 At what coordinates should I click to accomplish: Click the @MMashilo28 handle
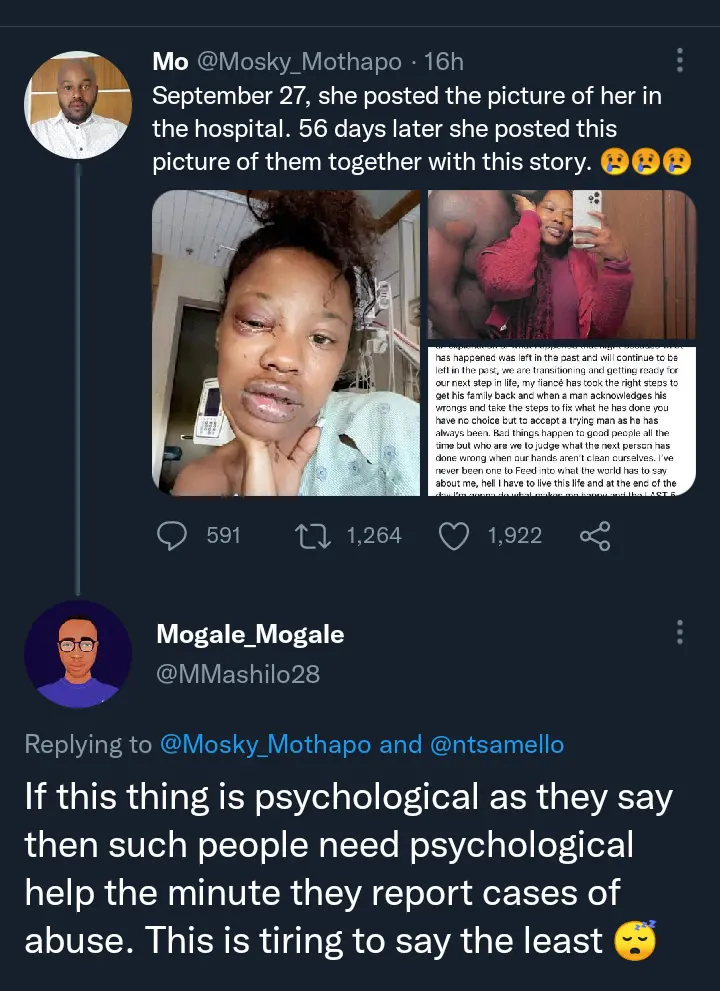(238, 674)
